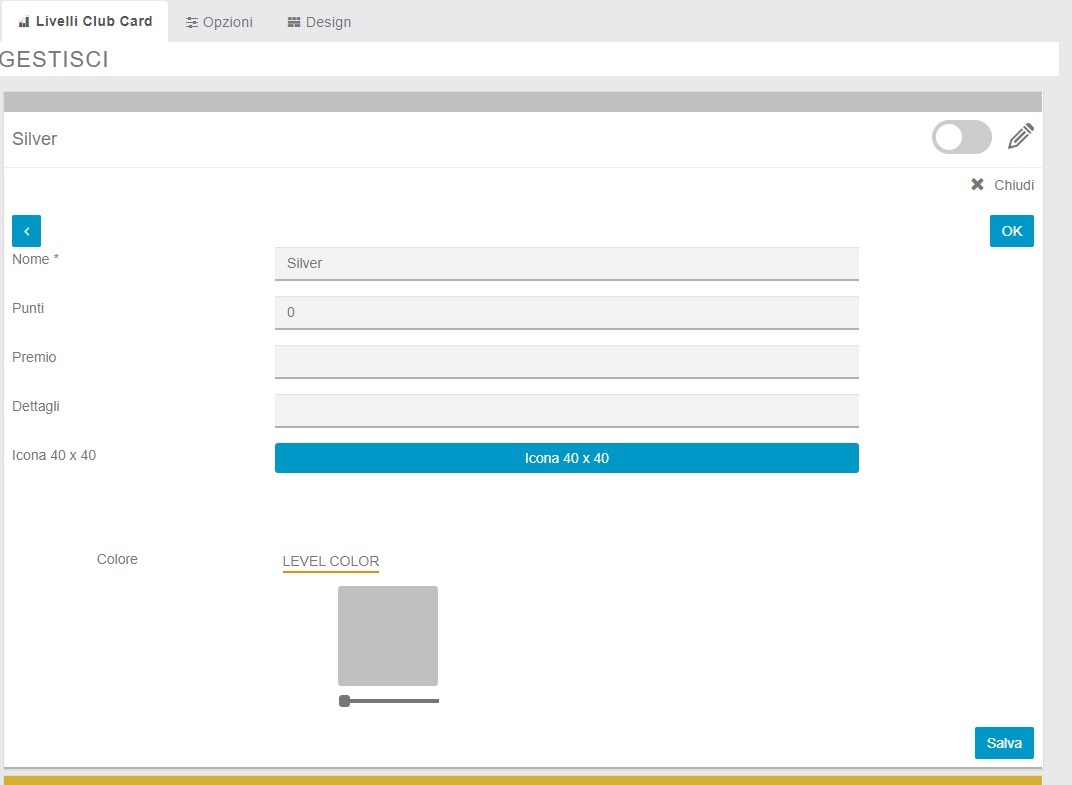Click into the Punti field
The height and width of the screenshot is (785, 1072).
coord(566,312)
